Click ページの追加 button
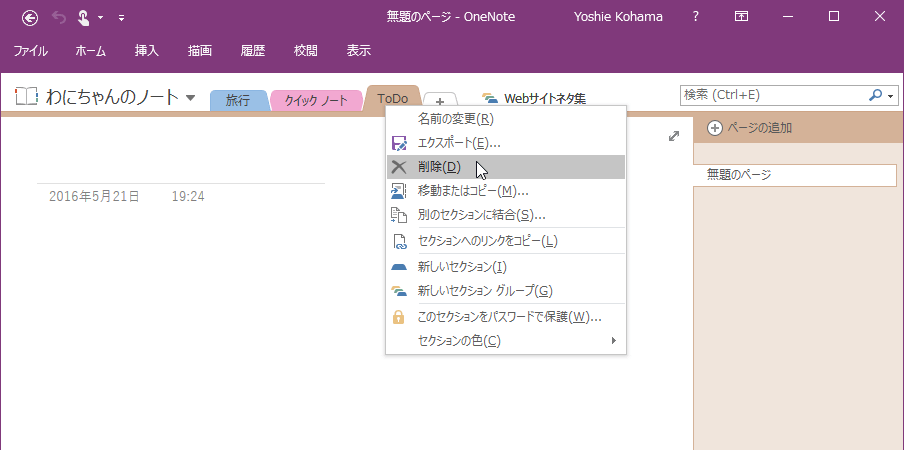 tap(750, 127)
